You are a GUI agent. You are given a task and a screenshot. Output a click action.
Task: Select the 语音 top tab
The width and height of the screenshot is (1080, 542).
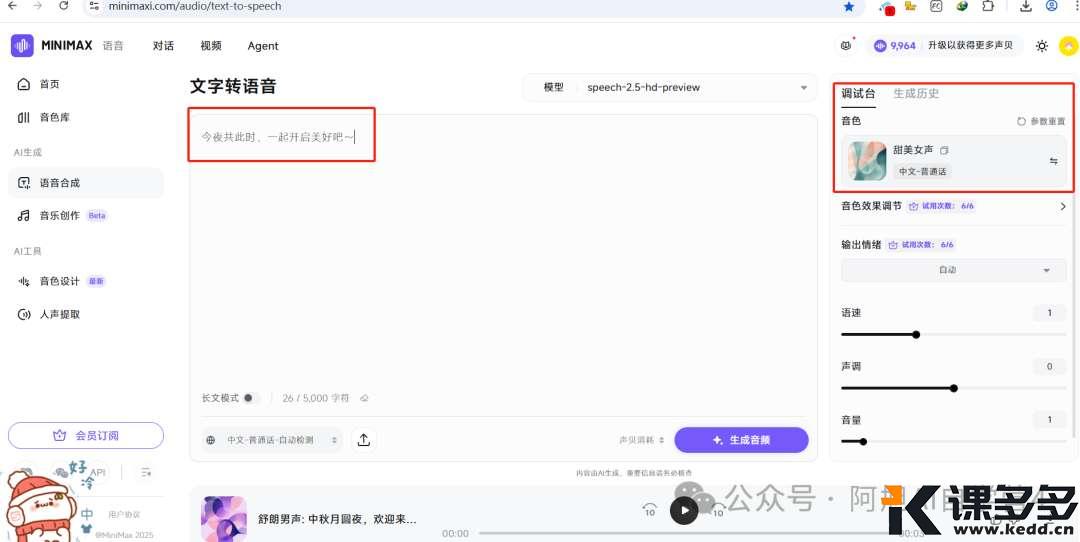pos(113,46)
